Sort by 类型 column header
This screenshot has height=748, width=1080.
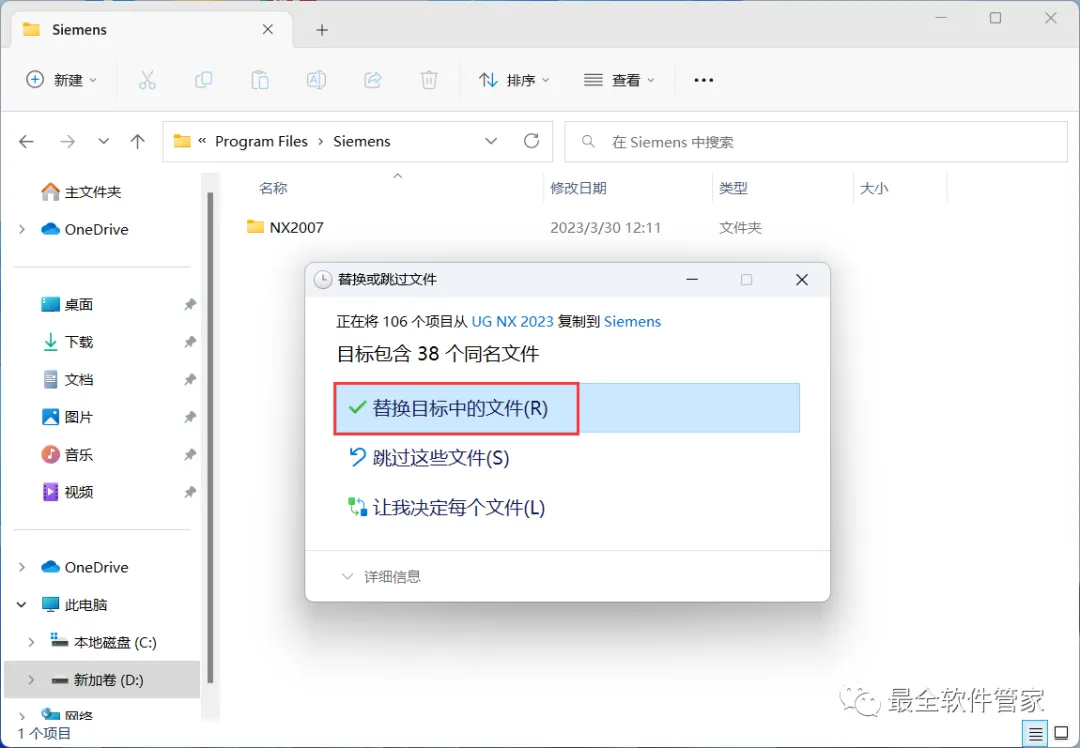point(733,188)
